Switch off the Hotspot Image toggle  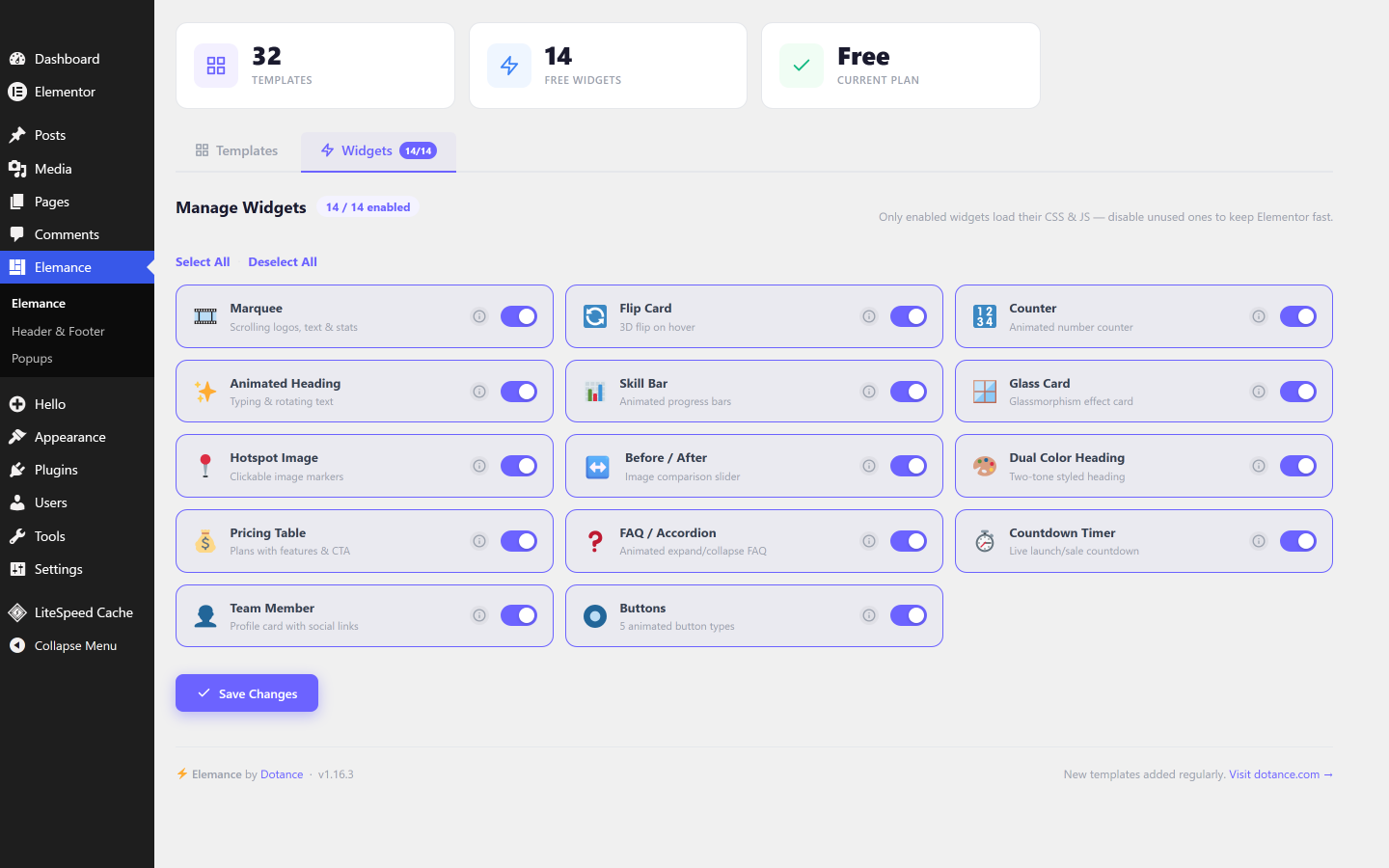coord(519,466)
